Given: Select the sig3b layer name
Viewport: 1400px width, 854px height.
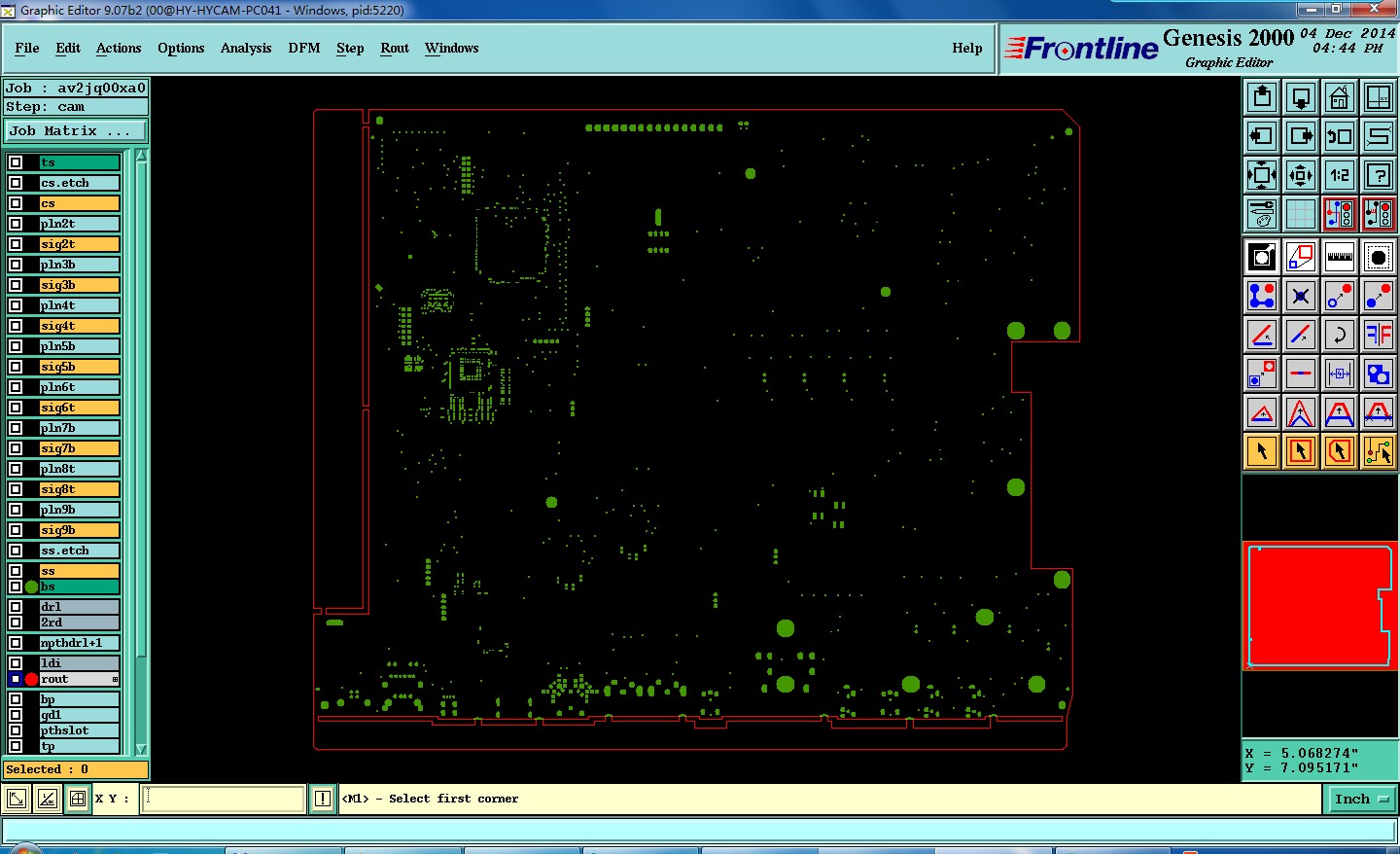Looking at the screenshot, I should coord(80,285).
